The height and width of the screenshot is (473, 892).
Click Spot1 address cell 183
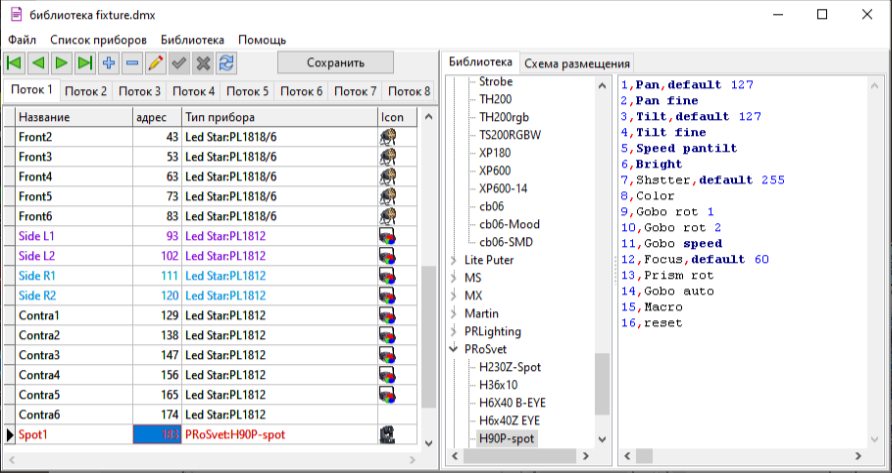[157, 435]
